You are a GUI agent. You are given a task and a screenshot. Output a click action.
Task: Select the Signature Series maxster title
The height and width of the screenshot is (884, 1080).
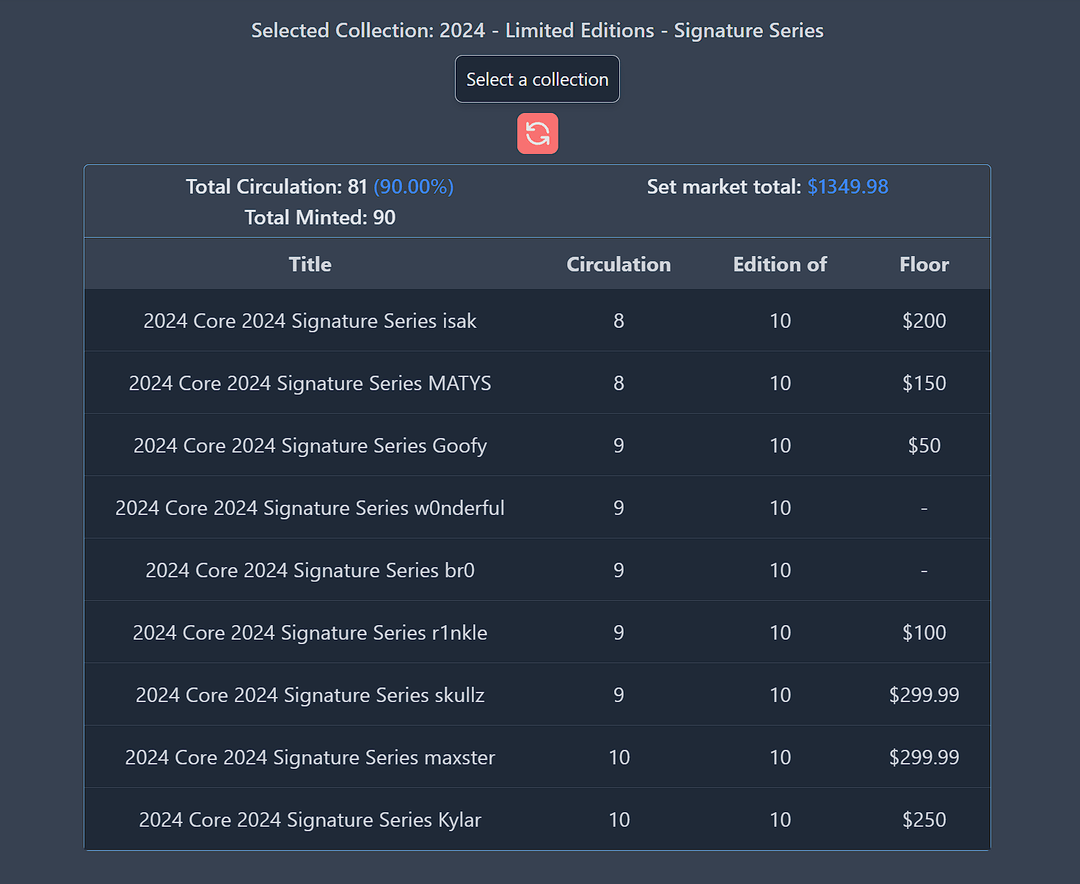click(310, 757)
